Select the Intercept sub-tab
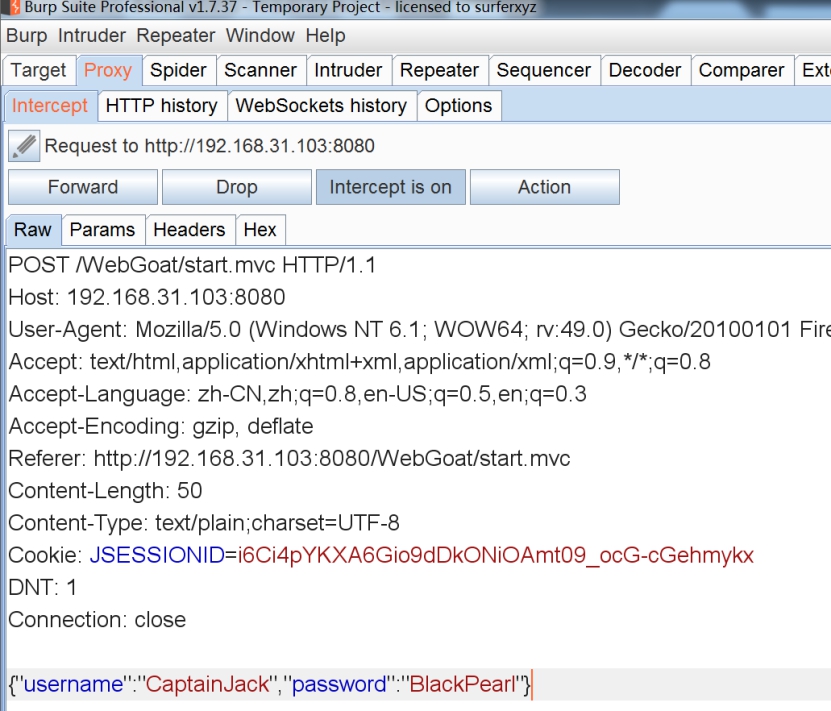Viewport: 831px width, 711px height. click(50, 105)
